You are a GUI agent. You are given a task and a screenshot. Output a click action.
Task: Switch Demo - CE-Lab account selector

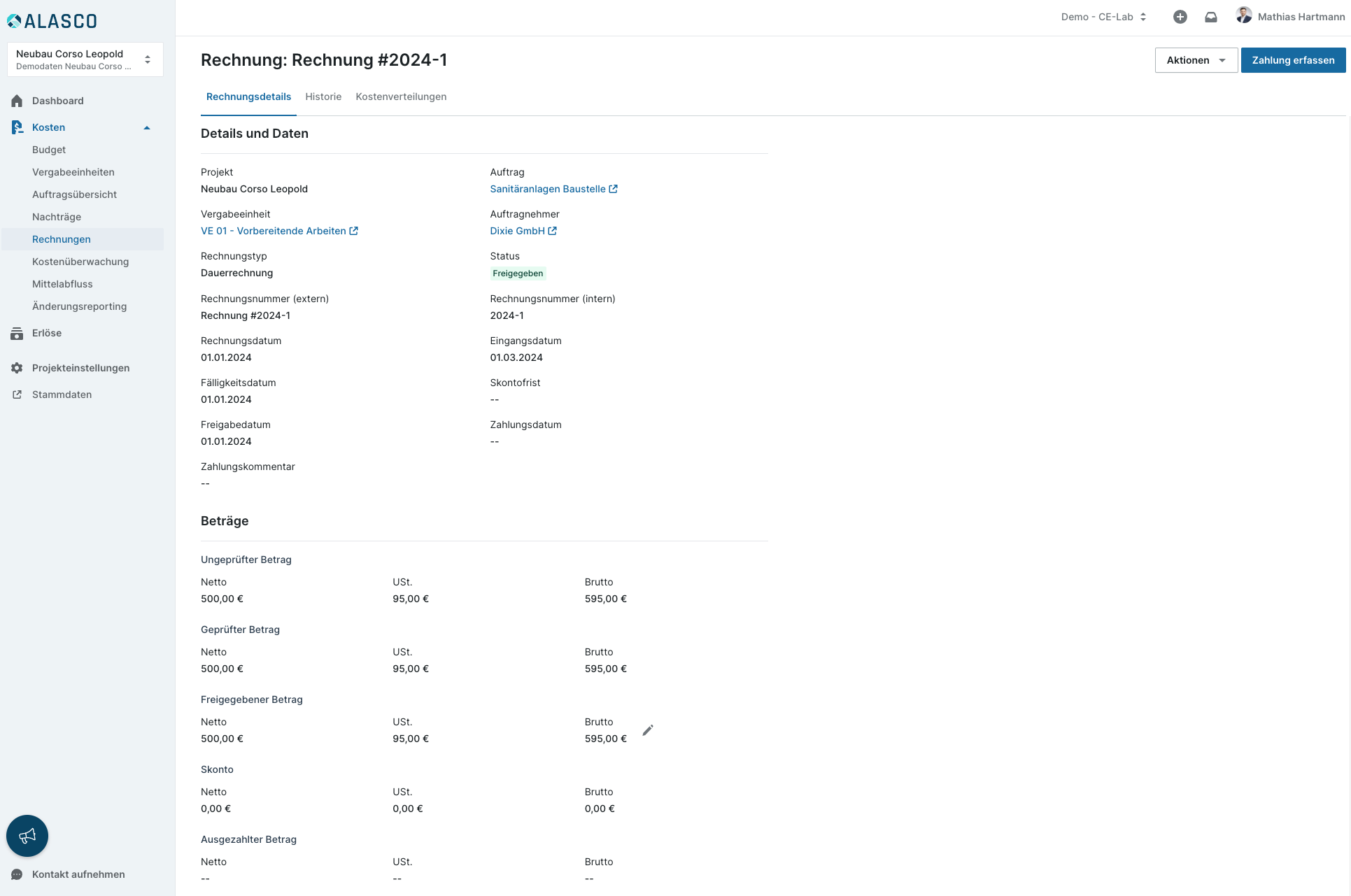1103,17
